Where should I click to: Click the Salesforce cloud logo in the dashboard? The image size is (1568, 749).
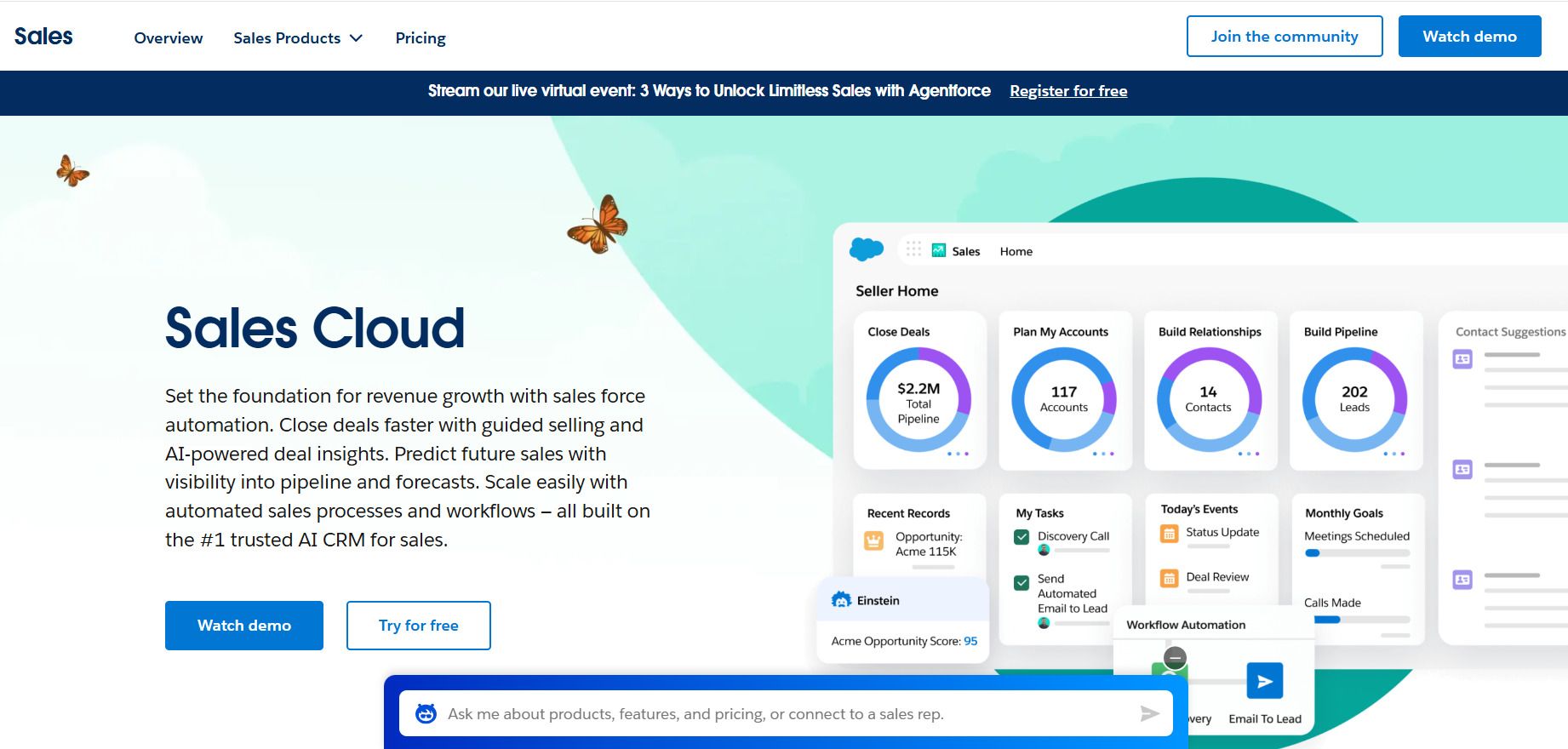[867, 249]
